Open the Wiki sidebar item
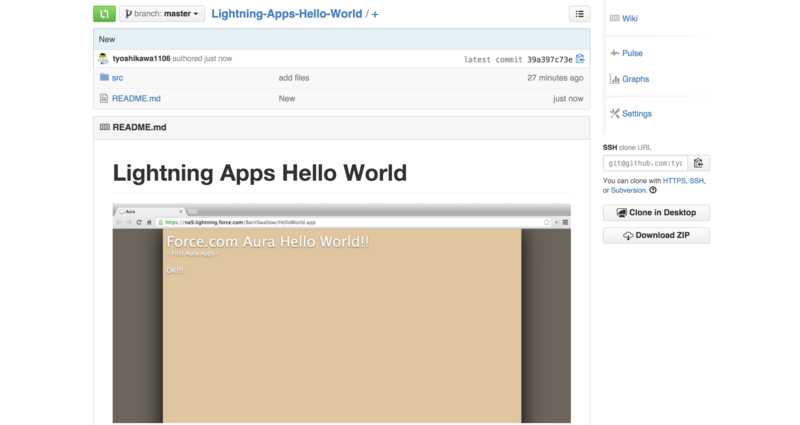 click(x=630, y=18)
